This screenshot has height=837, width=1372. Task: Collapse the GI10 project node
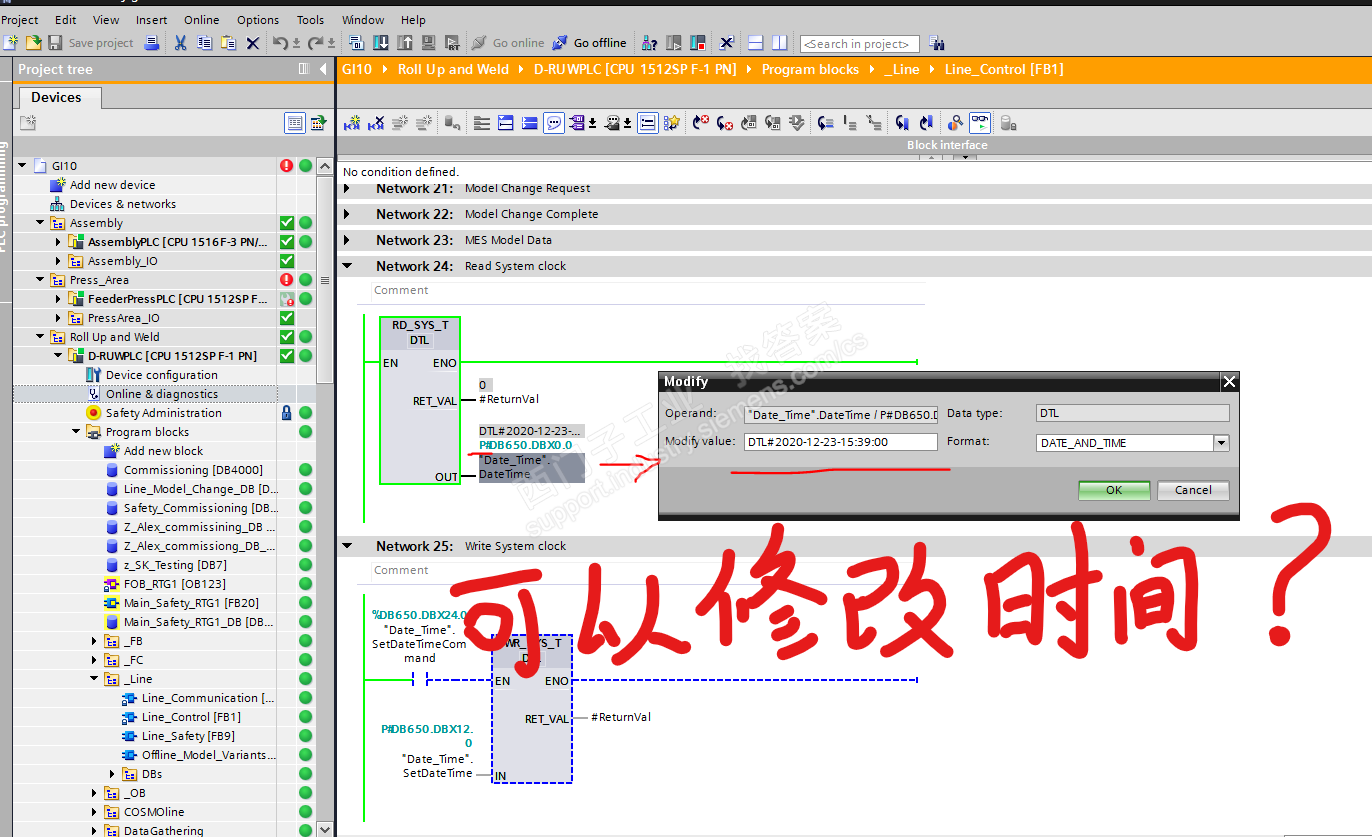(x=22, y=166)
